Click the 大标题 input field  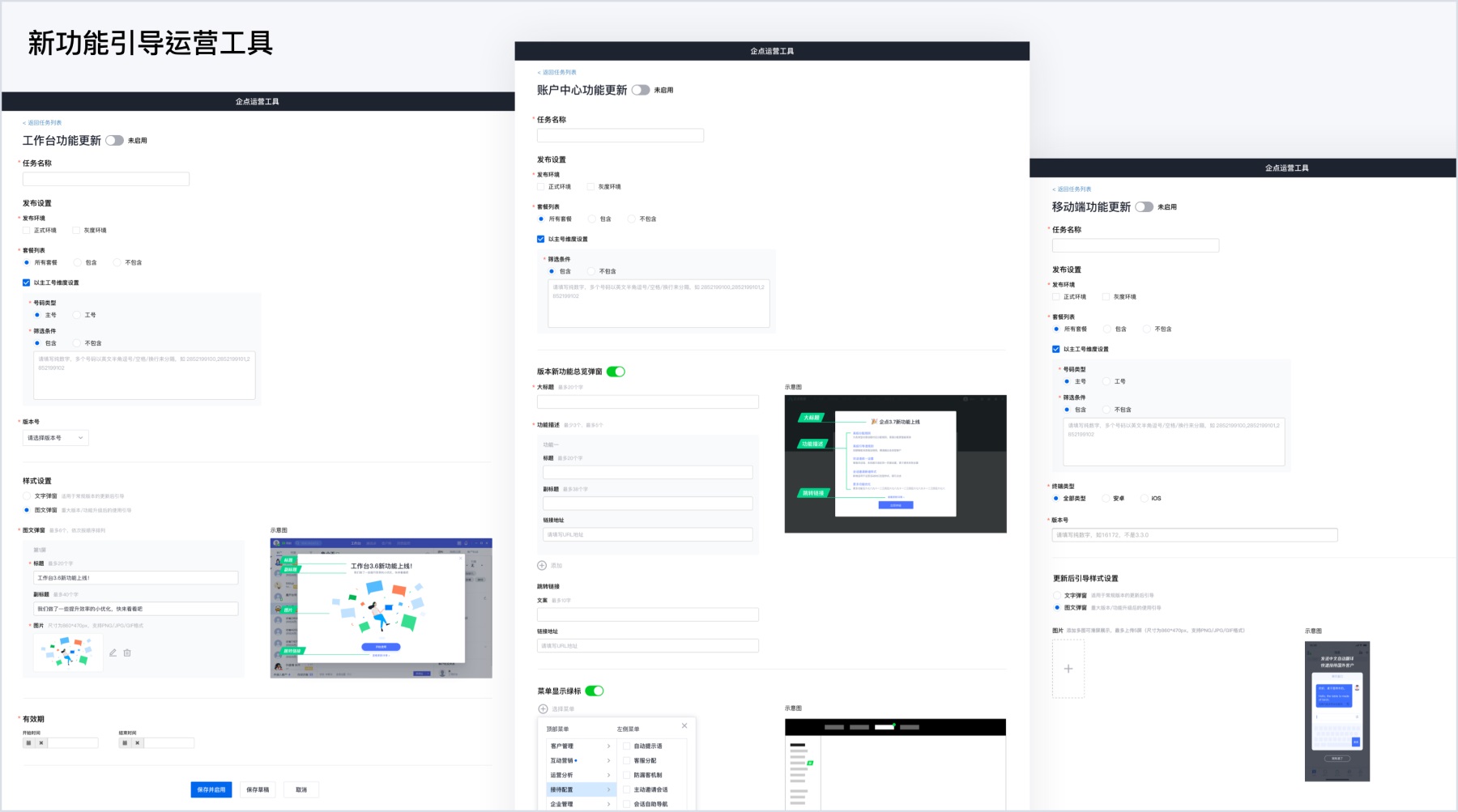click(648, 402)
